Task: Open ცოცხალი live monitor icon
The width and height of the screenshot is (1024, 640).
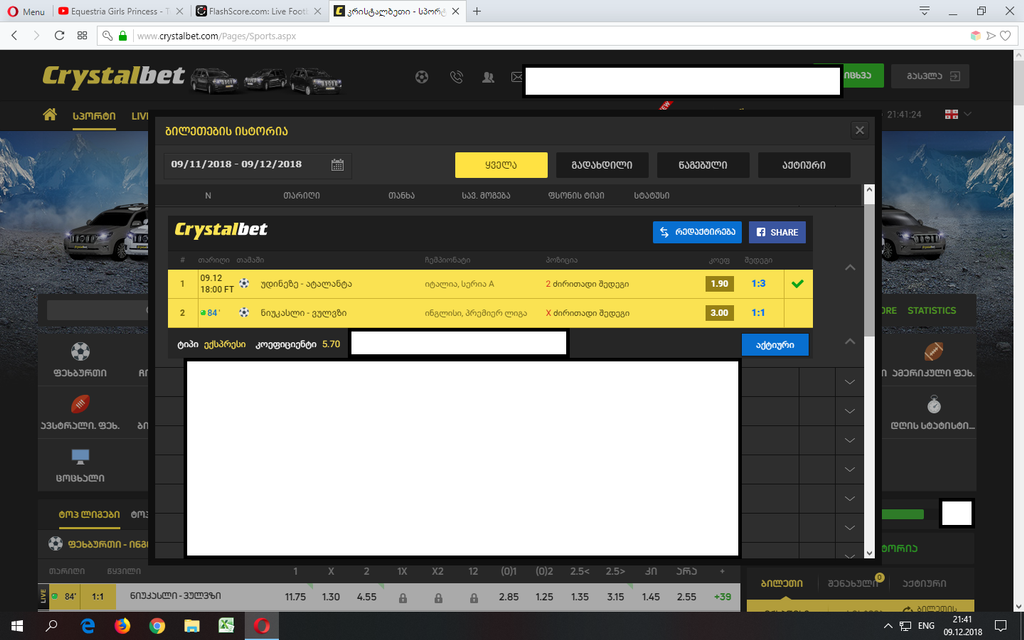Action: pyautogui.click(x=80, y=465)
